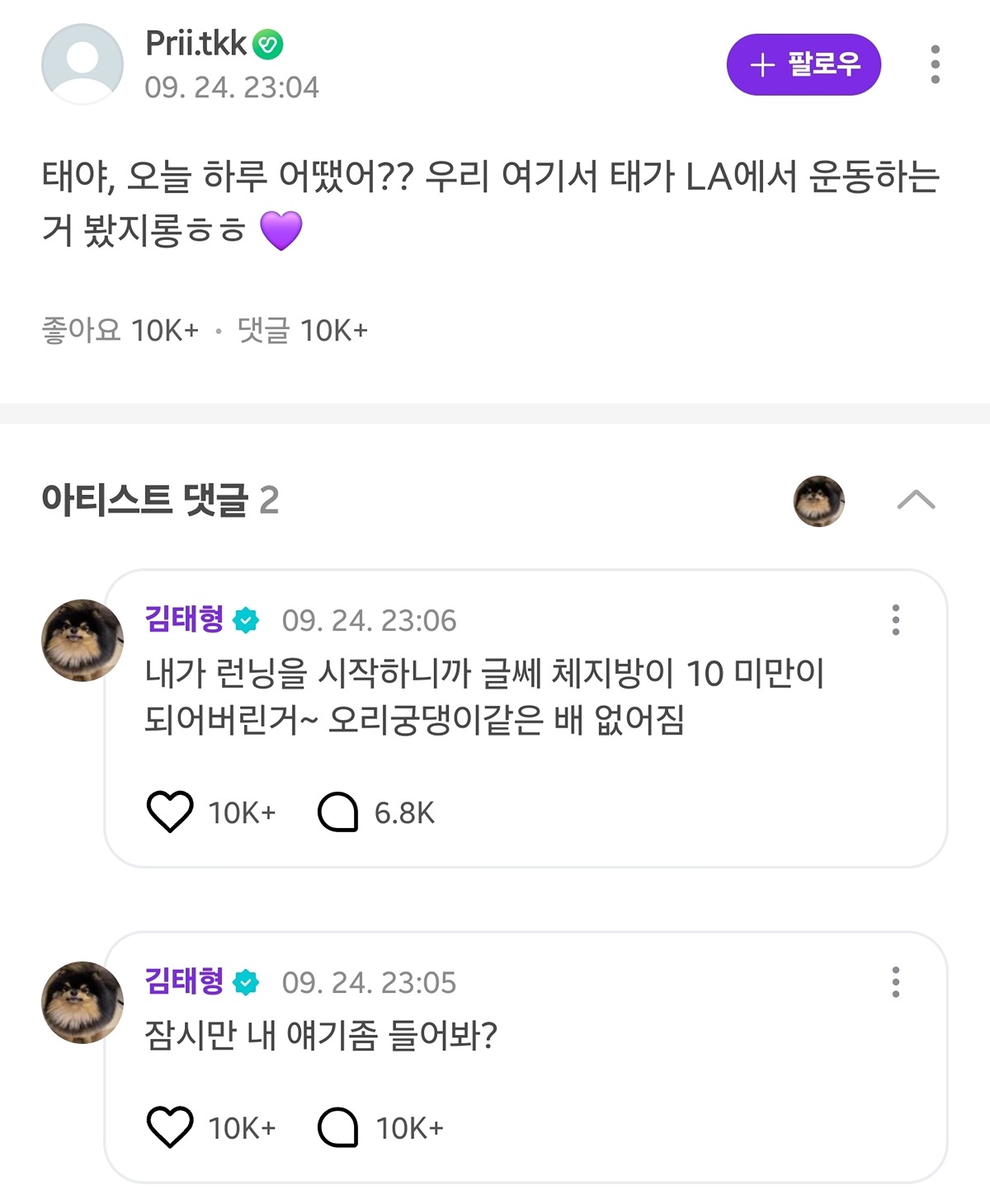Screen dimensions: 990x1204
Task: Open Prii.tkk profile avatar
Action: click(x=82, y=63)
